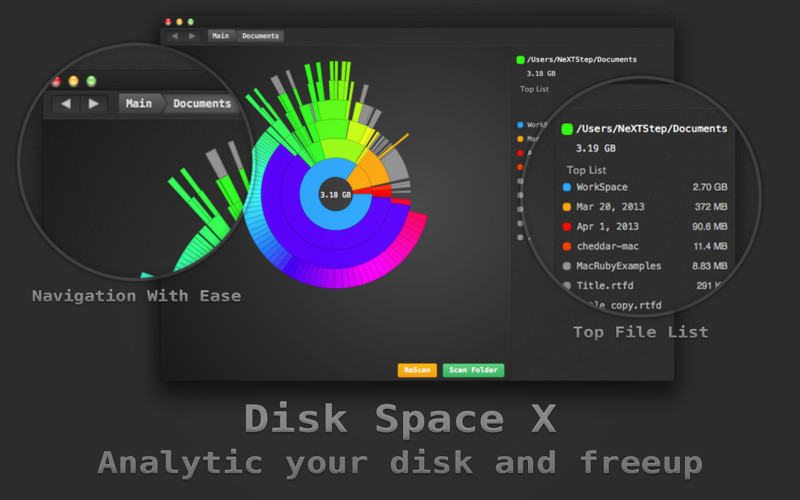800x500 pixels.
Task: Click the orange ReScan button
Action: pyautogui.click(x=417, y=370)
